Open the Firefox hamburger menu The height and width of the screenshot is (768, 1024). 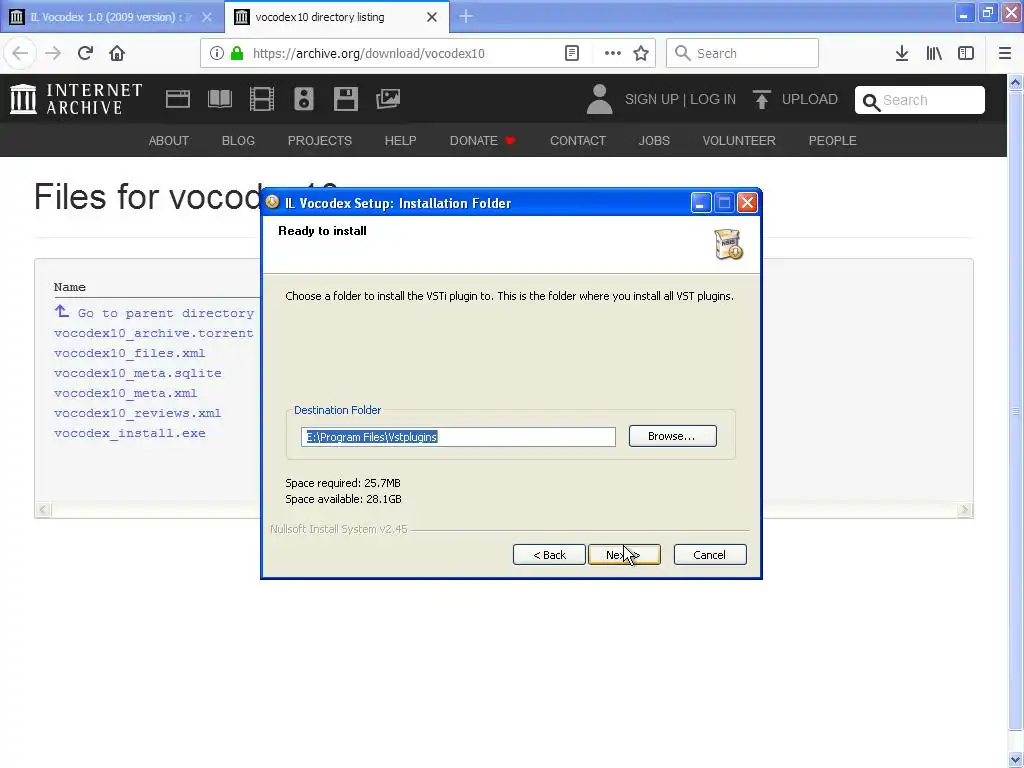(x=1005, y=53)
